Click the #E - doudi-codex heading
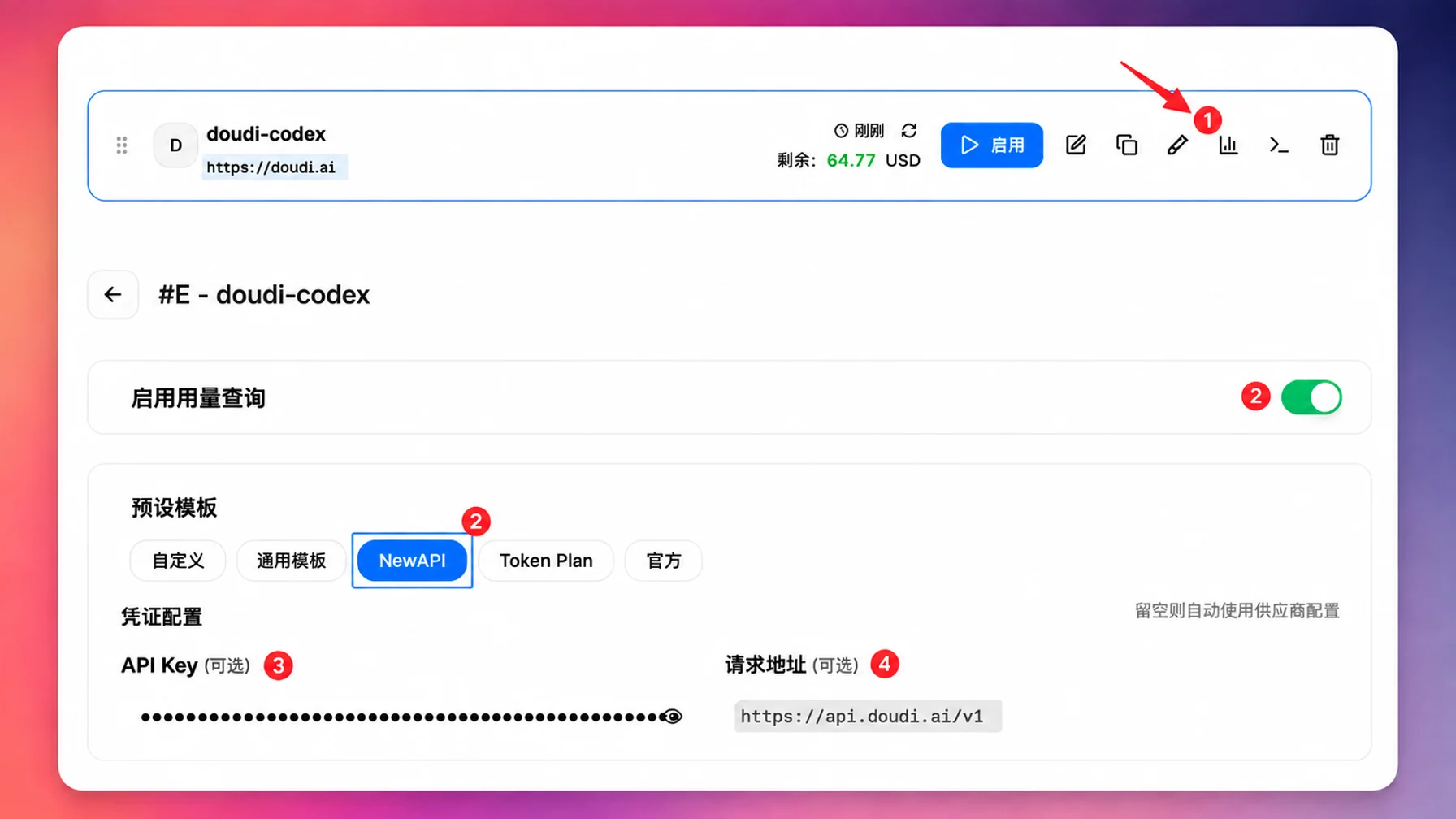The width and height of the screenshot is (1456, 819). pyautogui.click(x=264, y=294)
